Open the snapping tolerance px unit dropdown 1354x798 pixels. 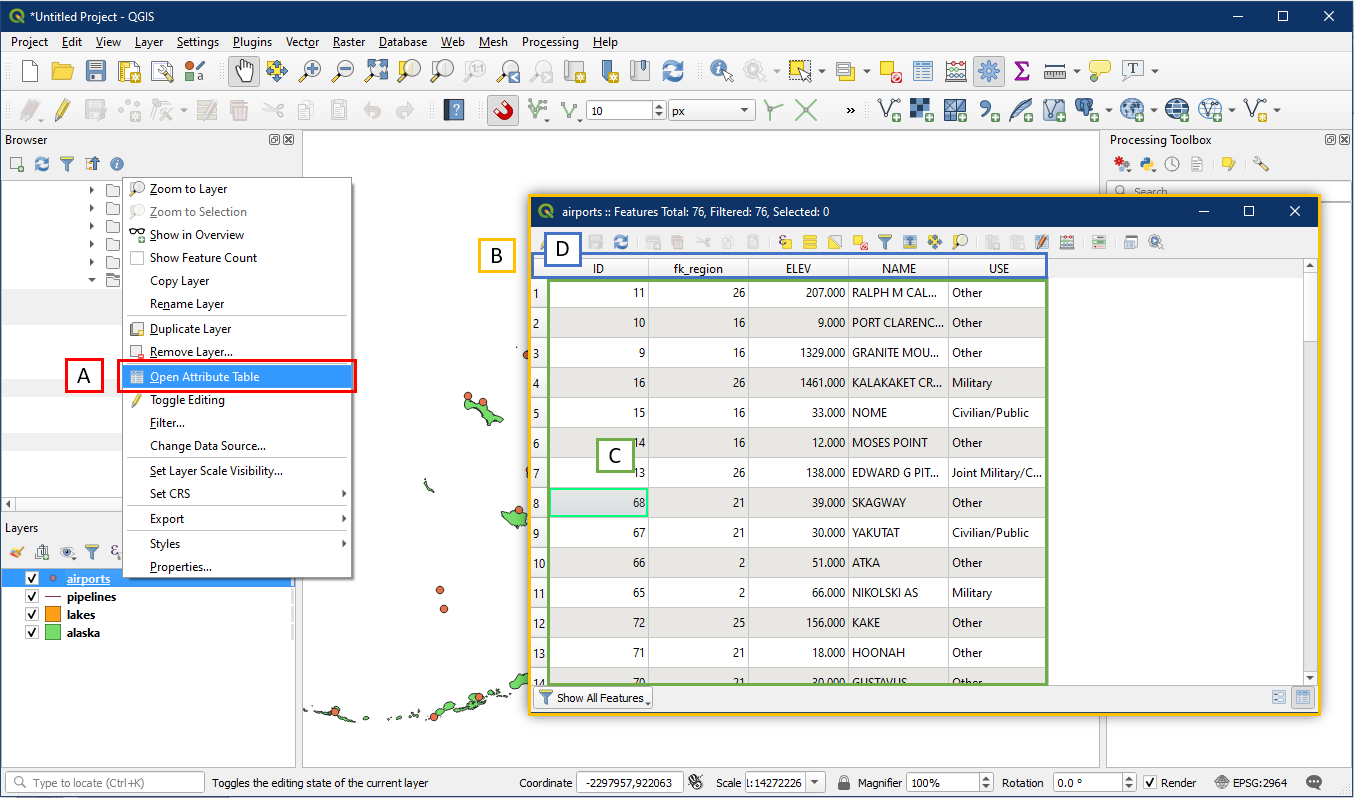712,111
